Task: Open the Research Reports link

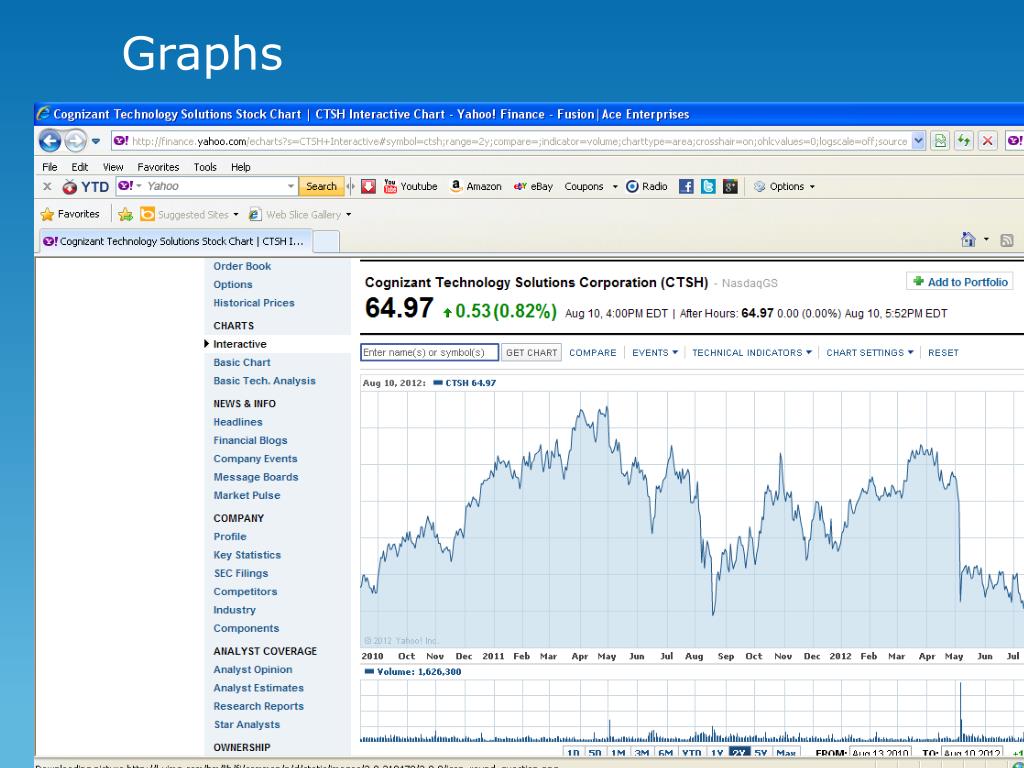Action: click(x=259, y=707)
